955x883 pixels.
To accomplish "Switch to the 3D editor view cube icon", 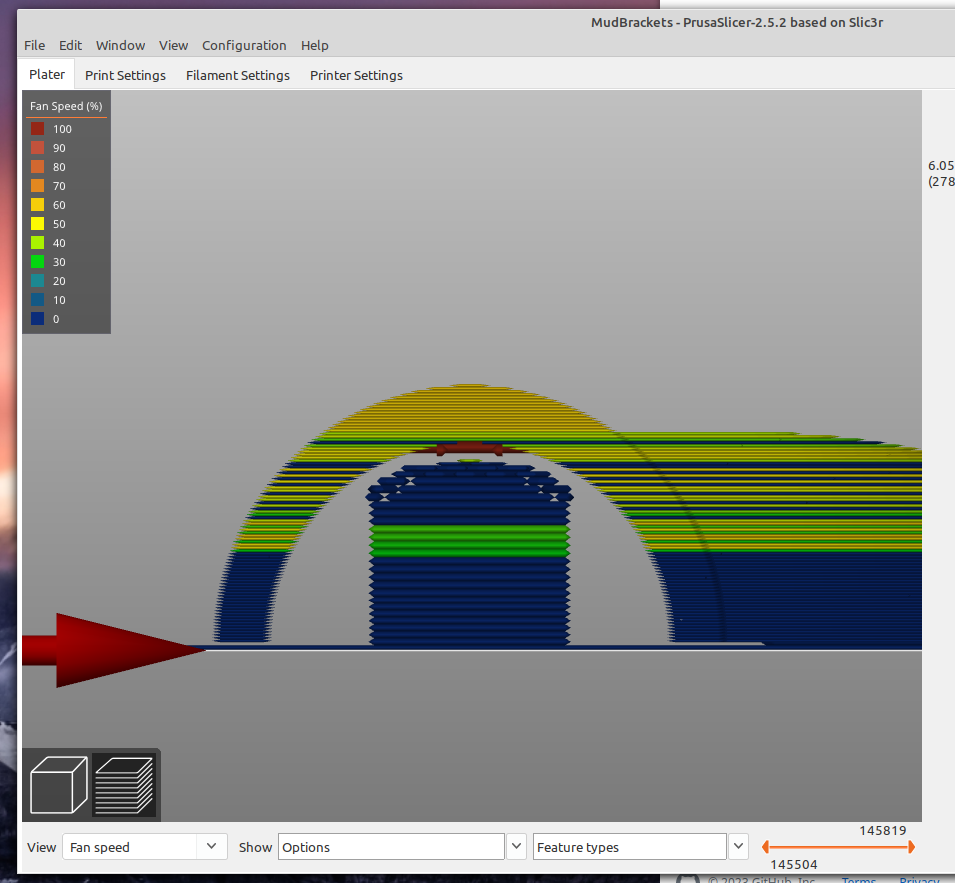I will pyautogui.click(x=58, y=784).
